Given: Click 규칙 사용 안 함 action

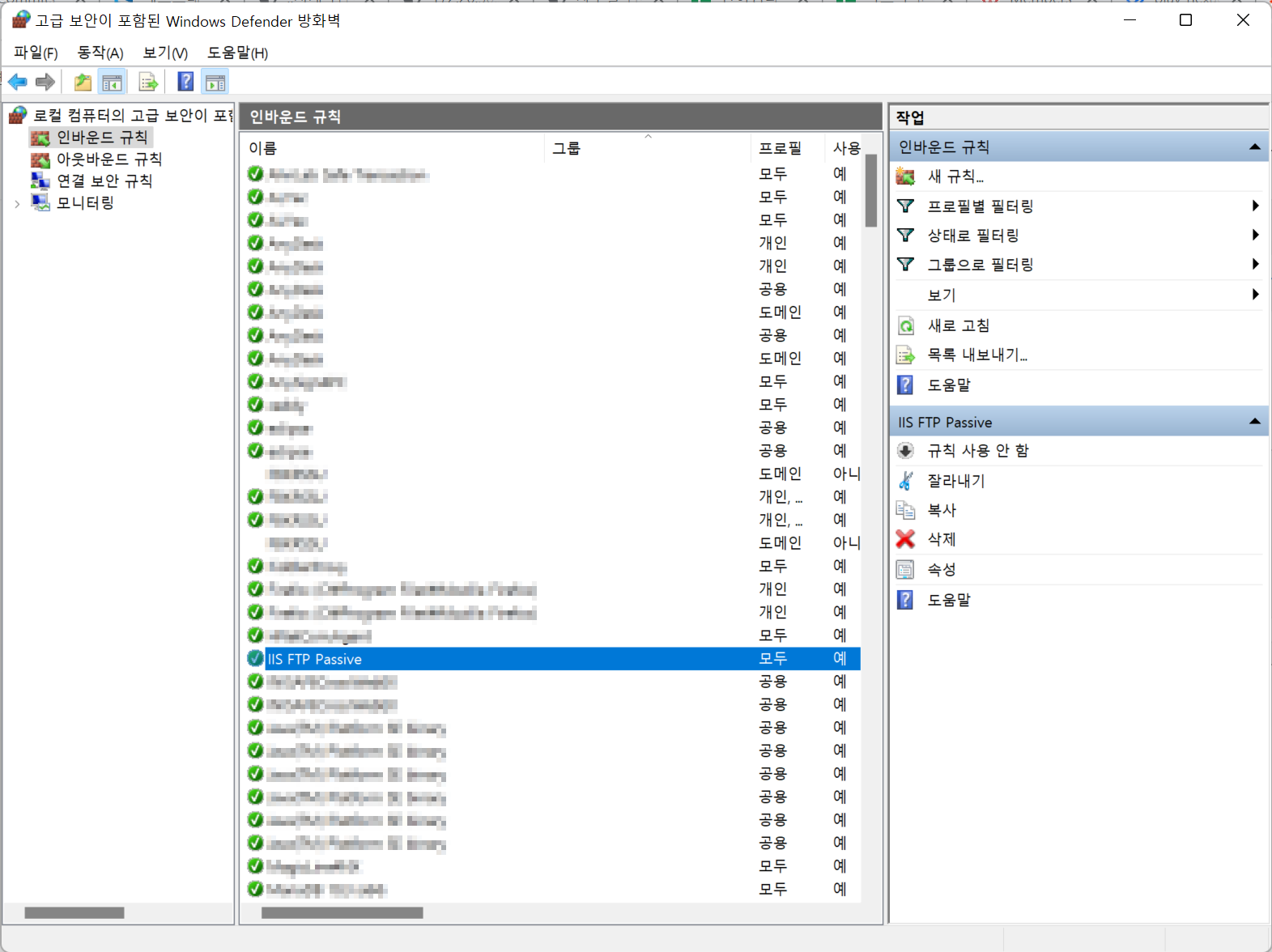Looking at the screenshot, I should 978,450.
